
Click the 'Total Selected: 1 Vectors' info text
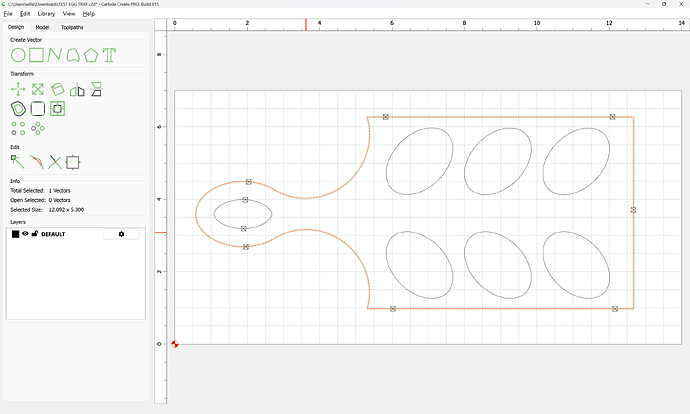tap(40, 191)
